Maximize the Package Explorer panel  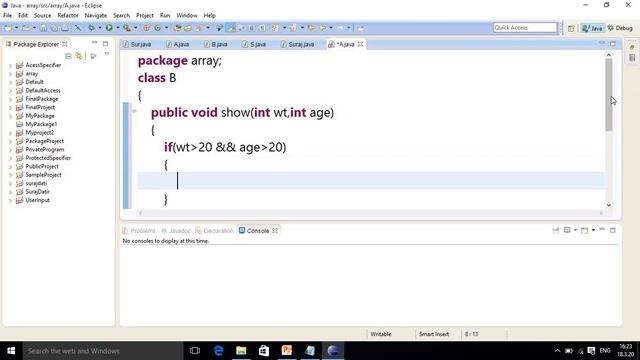(105, 43)
